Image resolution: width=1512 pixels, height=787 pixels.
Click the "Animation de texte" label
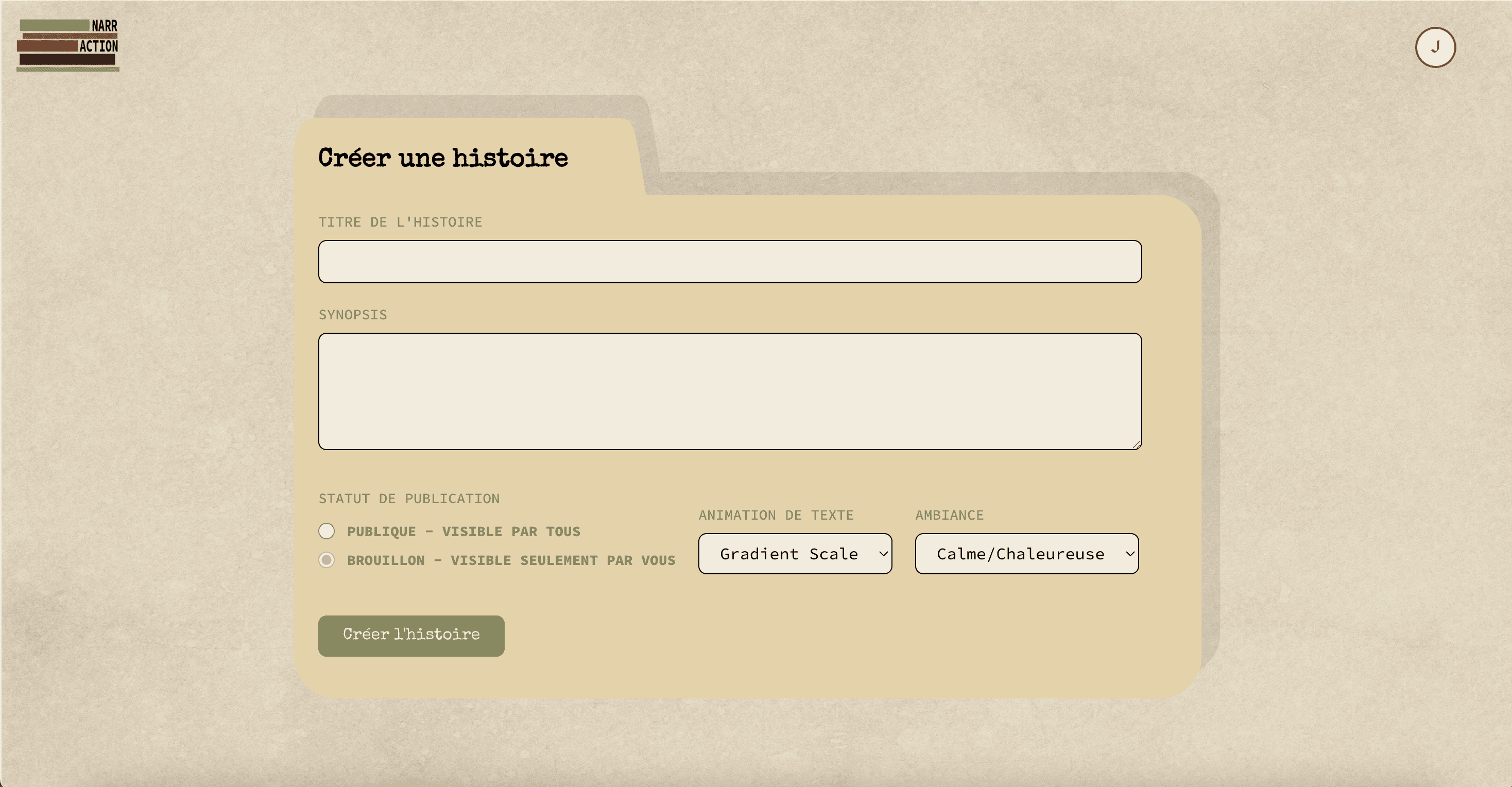tap(776, 515)
